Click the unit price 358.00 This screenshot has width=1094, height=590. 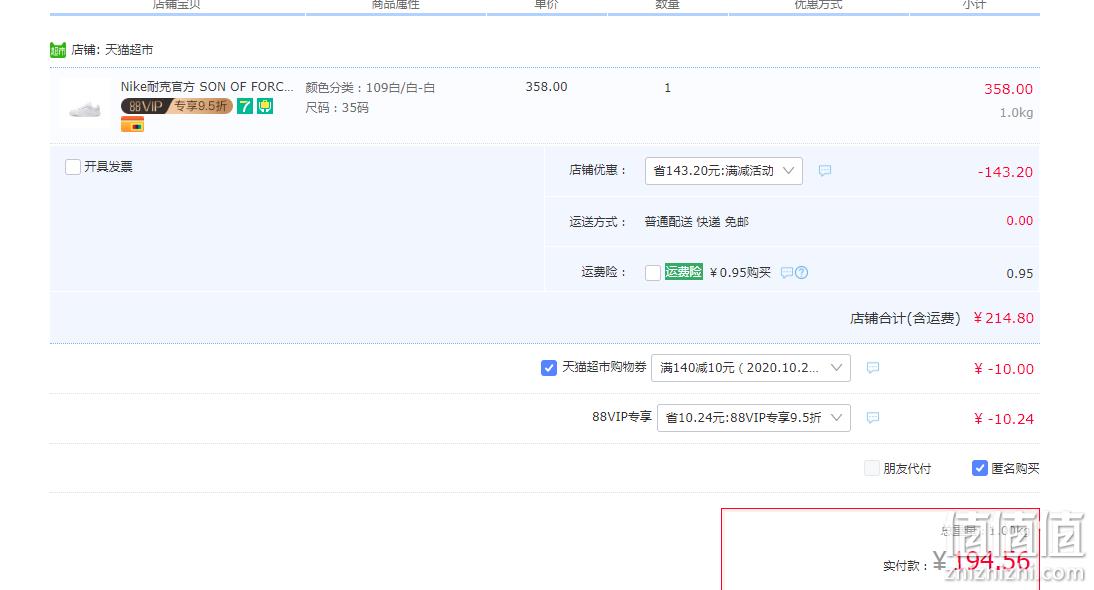click(546, 87)
